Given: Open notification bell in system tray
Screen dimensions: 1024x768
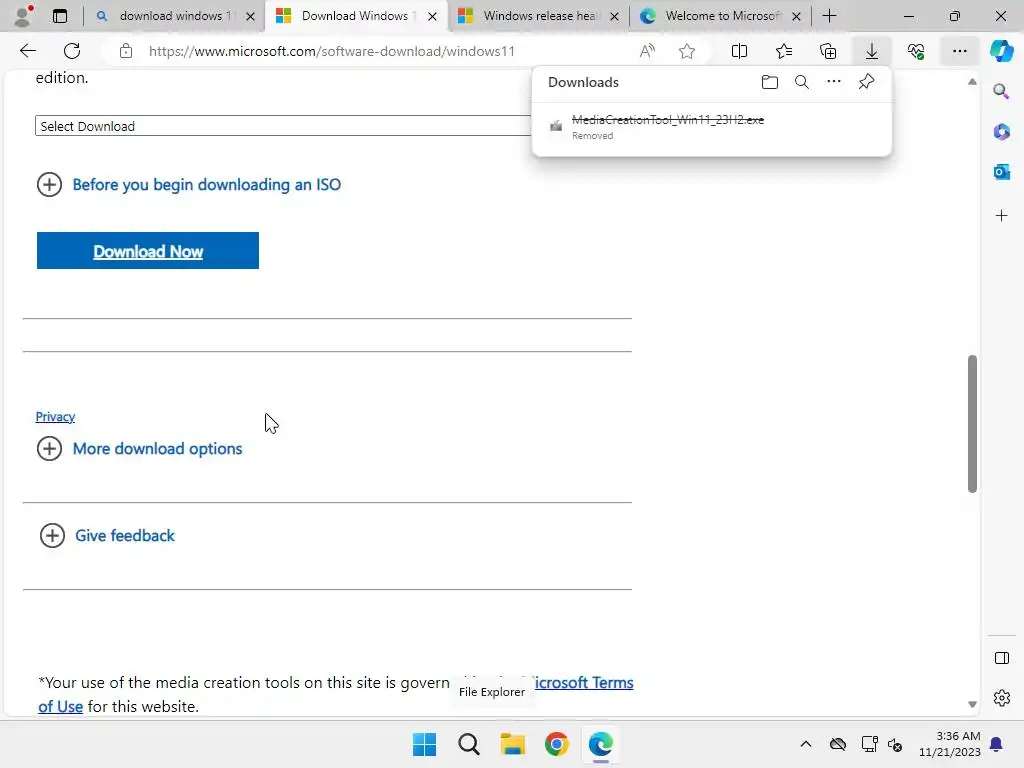Looking at the screenshot, I should [x=996, y=744].
